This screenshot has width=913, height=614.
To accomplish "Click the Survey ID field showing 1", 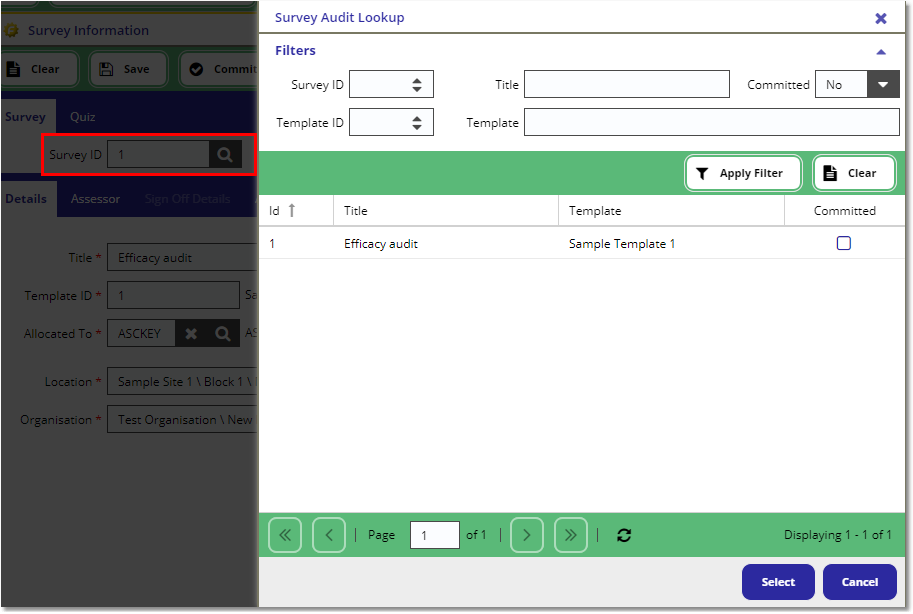I will [158, 154].
